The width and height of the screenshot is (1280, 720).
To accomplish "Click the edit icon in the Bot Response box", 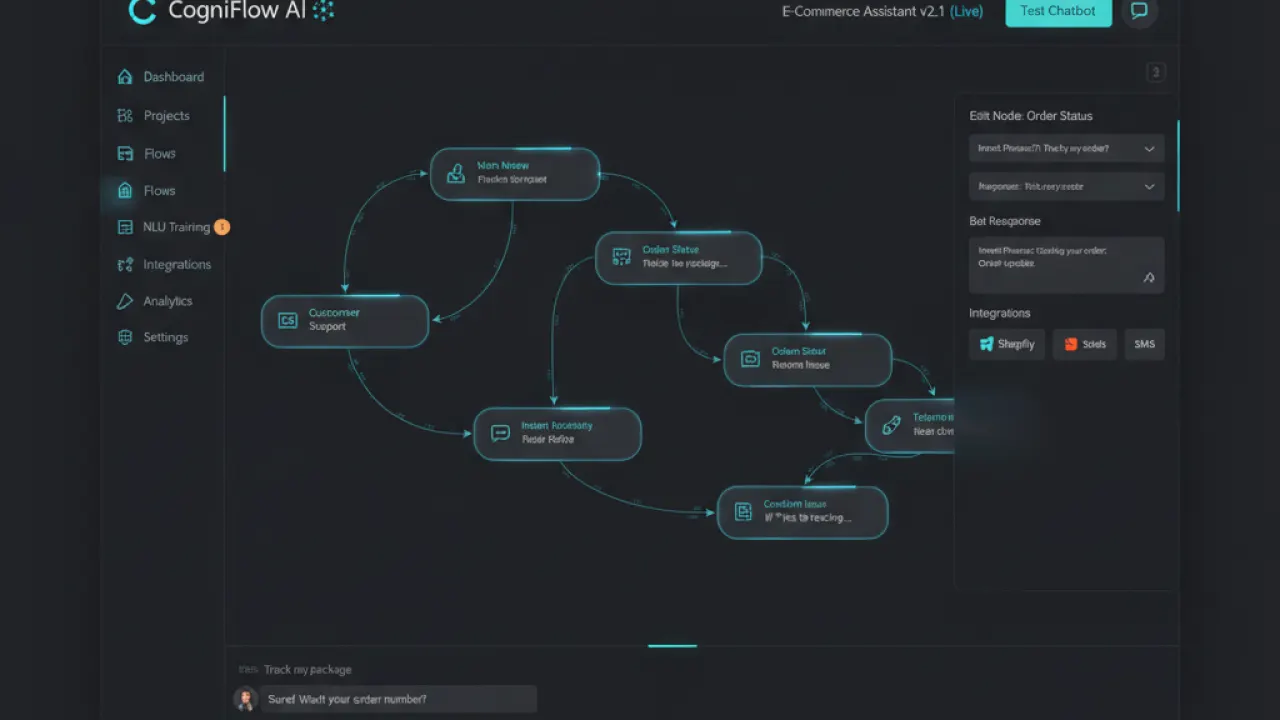I will coord(1149,278).
